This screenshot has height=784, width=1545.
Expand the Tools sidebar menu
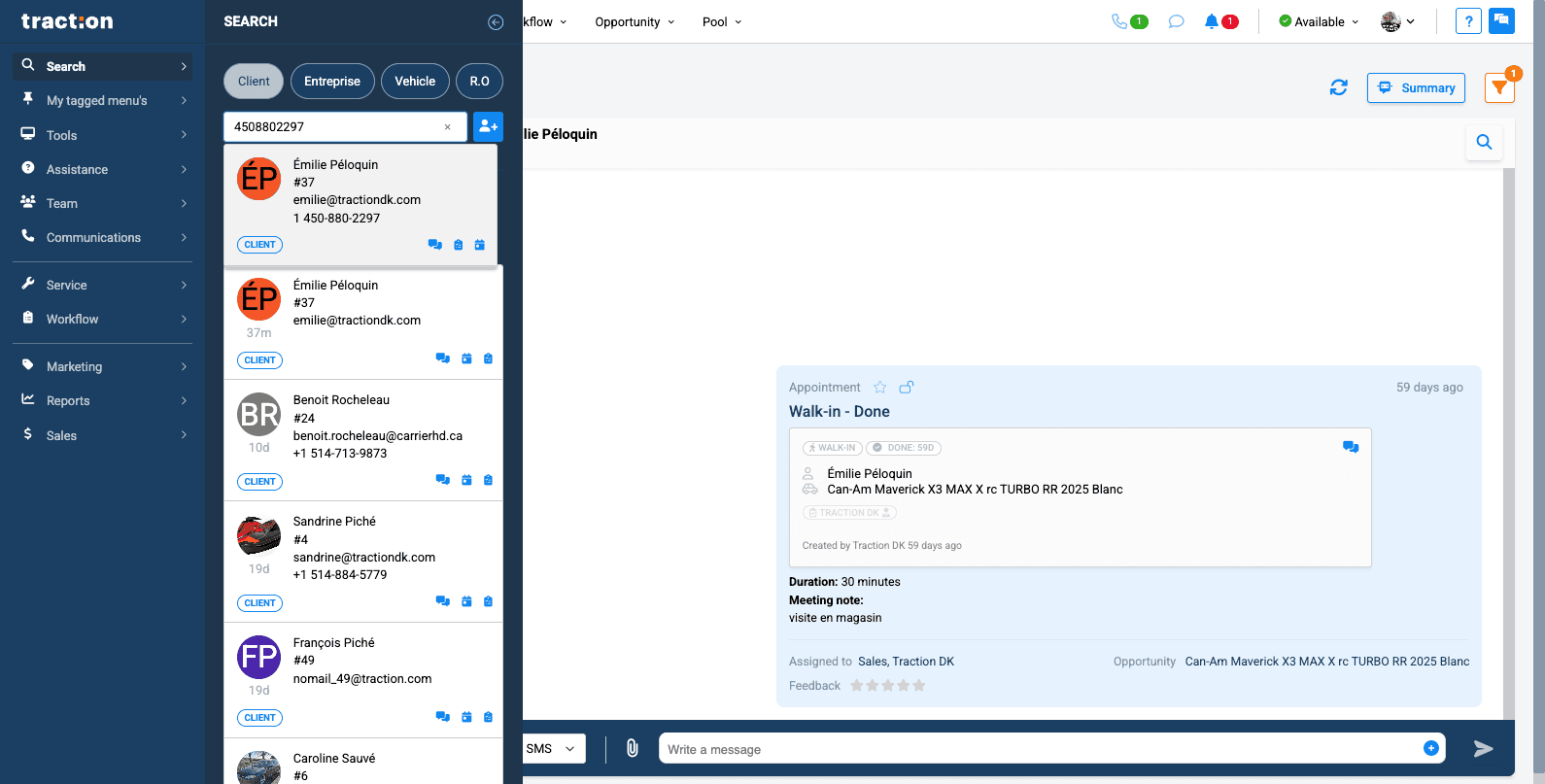[x=103, y=135]
